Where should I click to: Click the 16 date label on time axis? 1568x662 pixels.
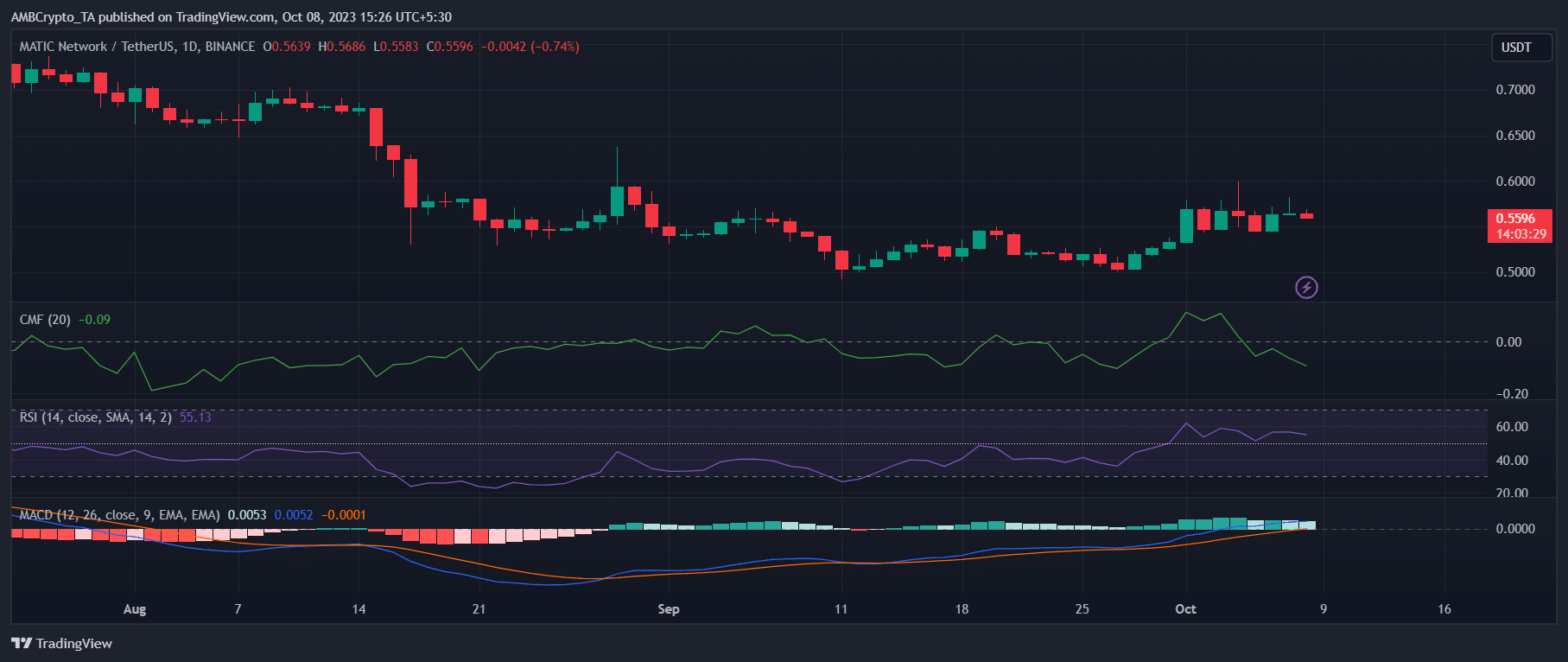(x=1444, y=609)
